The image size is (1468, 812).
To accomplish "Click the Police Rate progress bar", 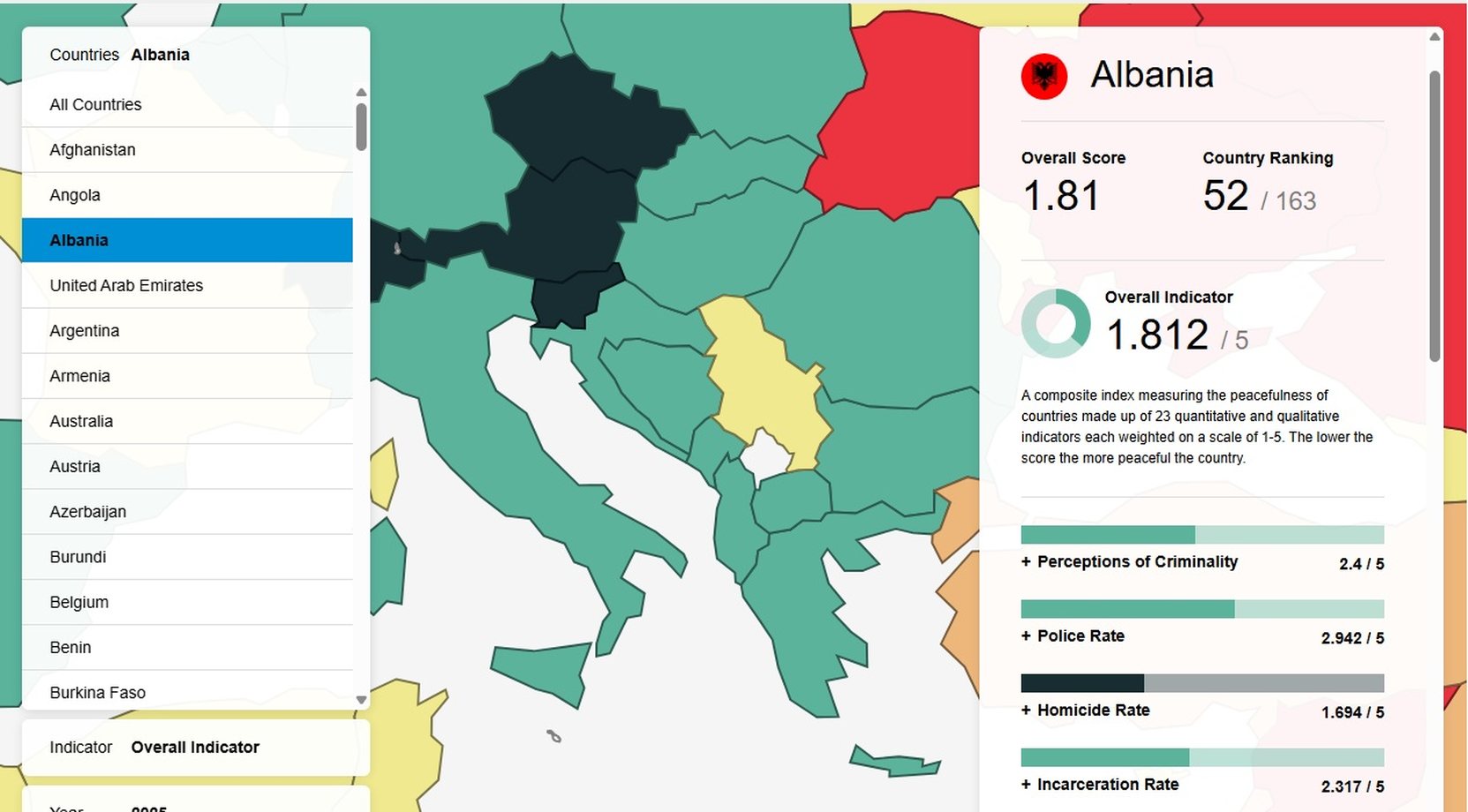I will click(1201, 609).
